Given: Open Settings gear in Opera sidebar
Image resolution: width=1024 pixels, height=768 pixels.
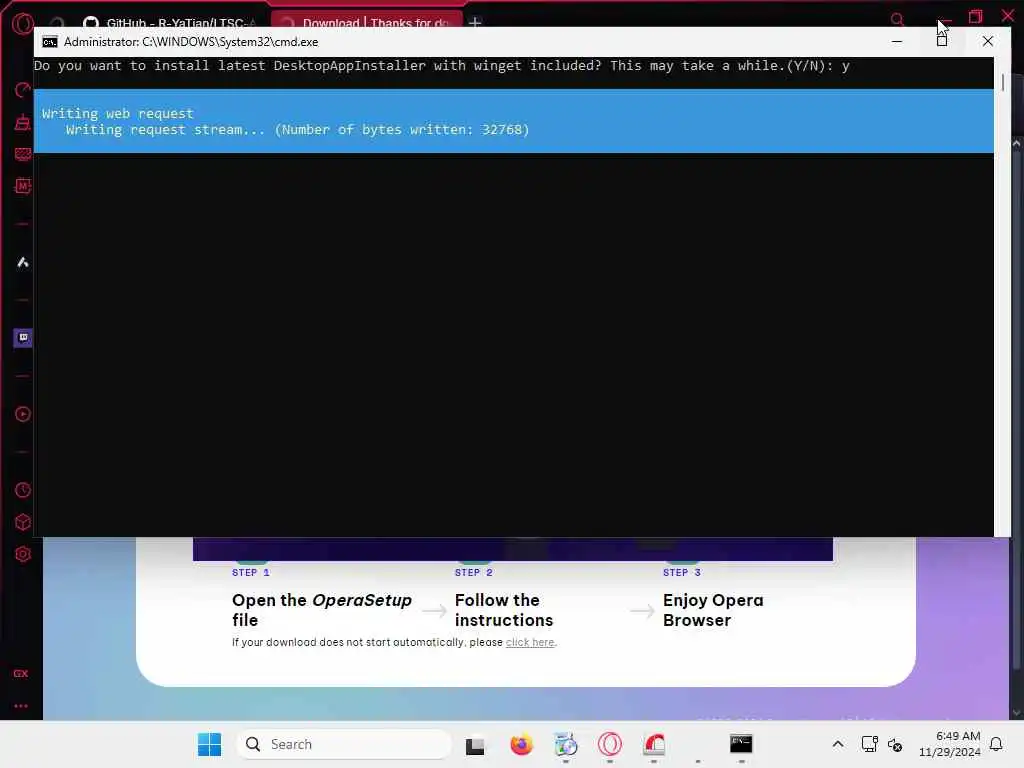Looking at the screenshot, I should pos(23,554).
